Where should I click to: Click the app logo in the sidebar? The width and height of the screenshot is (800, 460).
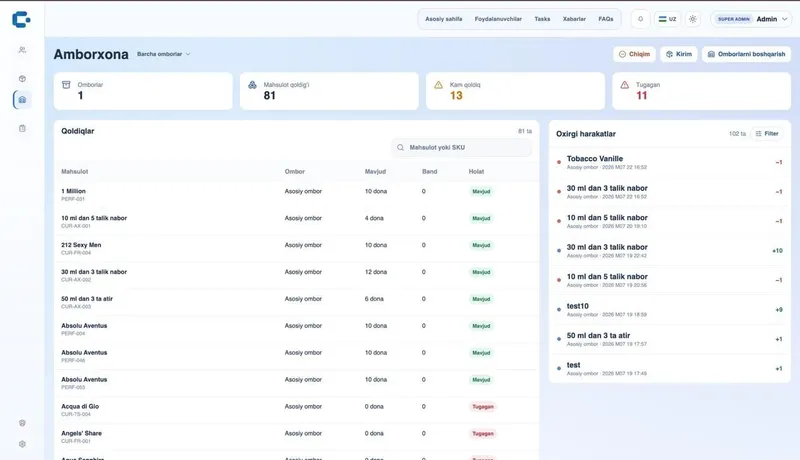[x=21, y=19]
